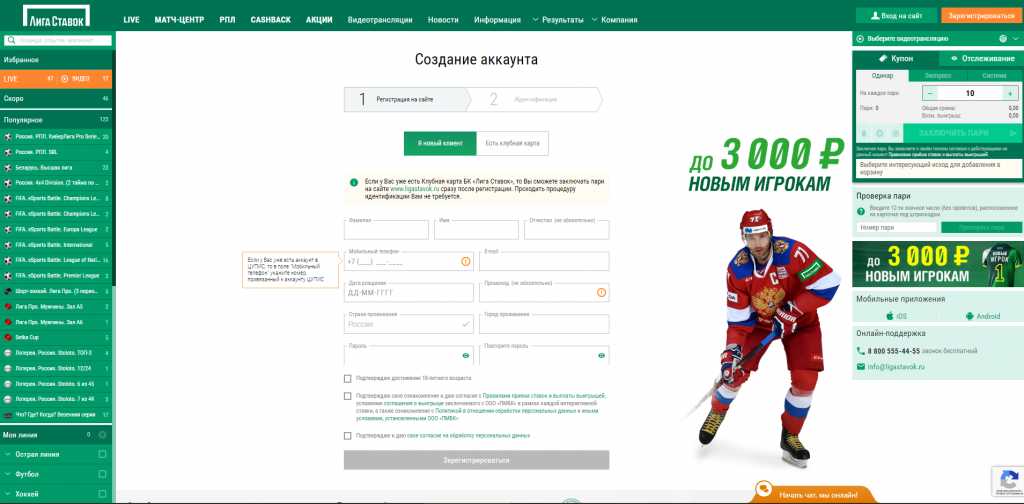
Task: Open the Компания dropdown menu
Action: (615, 20)
